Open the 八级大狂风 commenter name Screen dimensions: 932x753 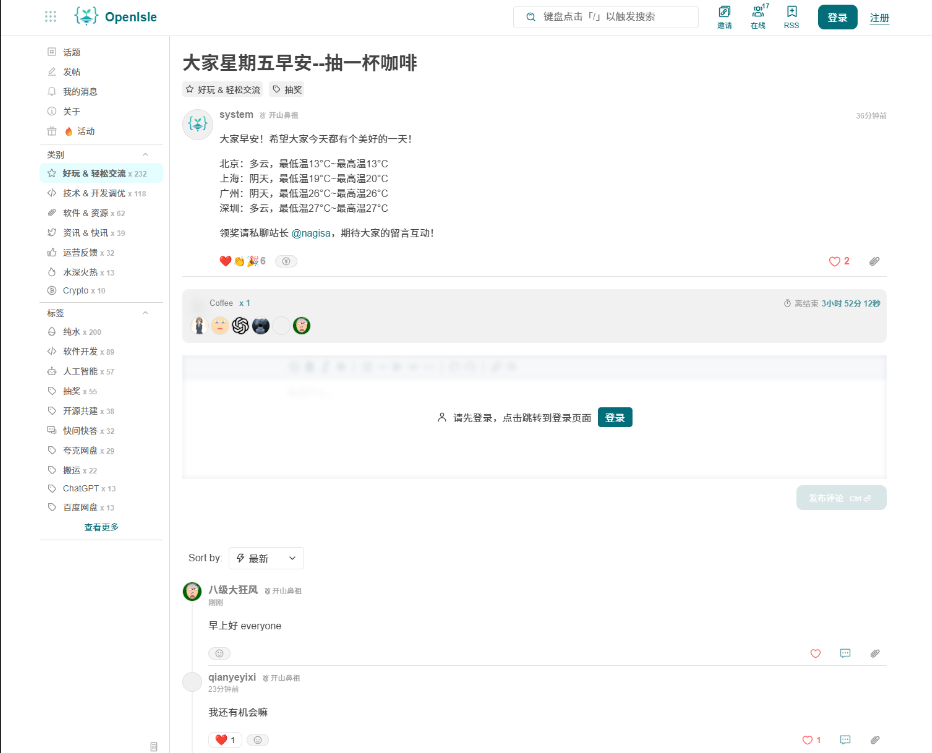[233, 590]
